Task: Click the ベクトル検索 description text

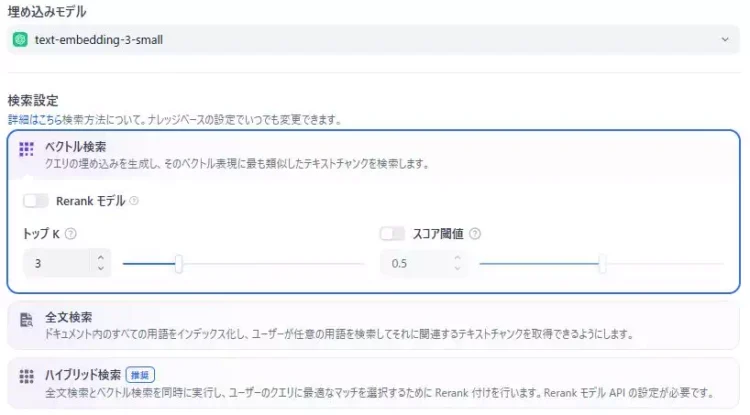Action: coord(237,164)
